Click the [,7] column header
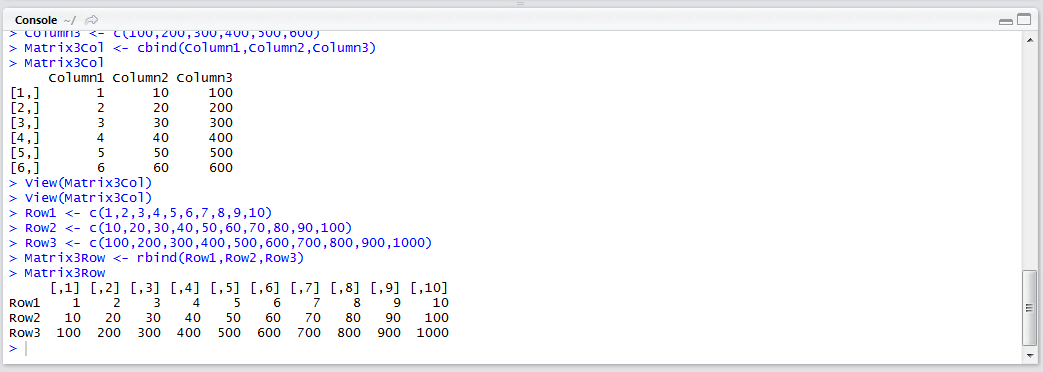Image resolution: width=1043 pixels, height=372 pixels. pos(305,288)
